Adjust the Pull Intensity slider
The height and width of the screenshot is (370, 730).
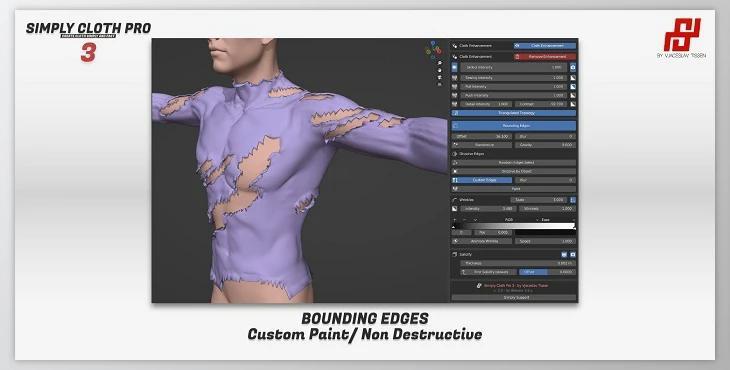tap(514, 87)
